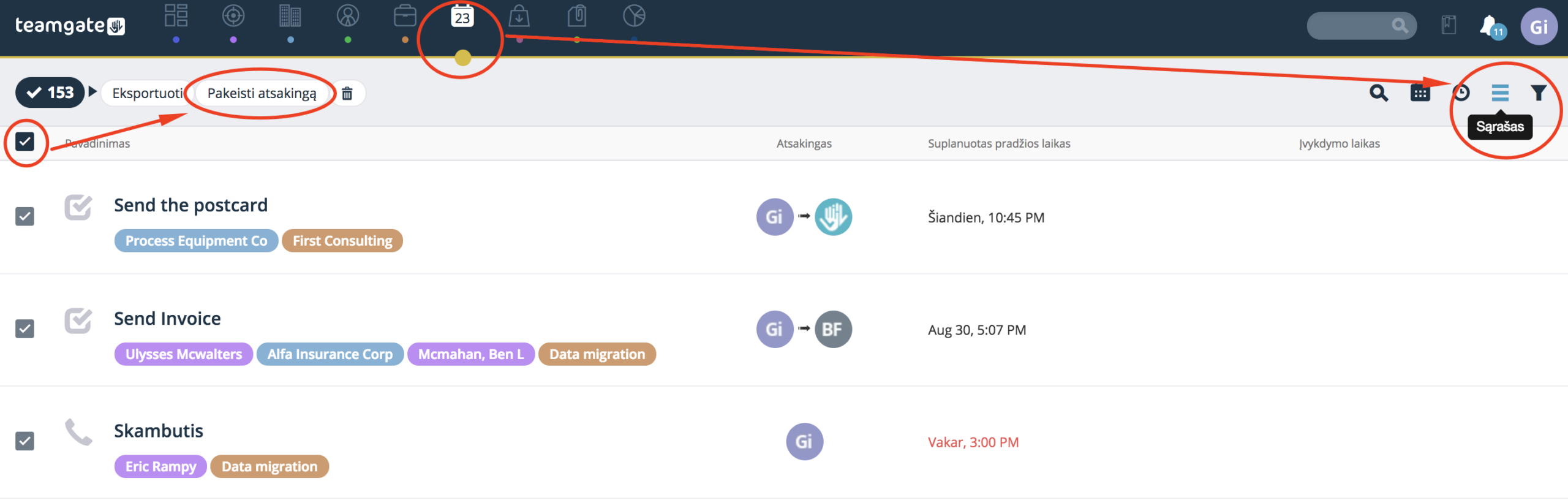The image size is (1568, 500).
Task: Uncheck the Skambutis row checkbox
Action: pos(24,441)
